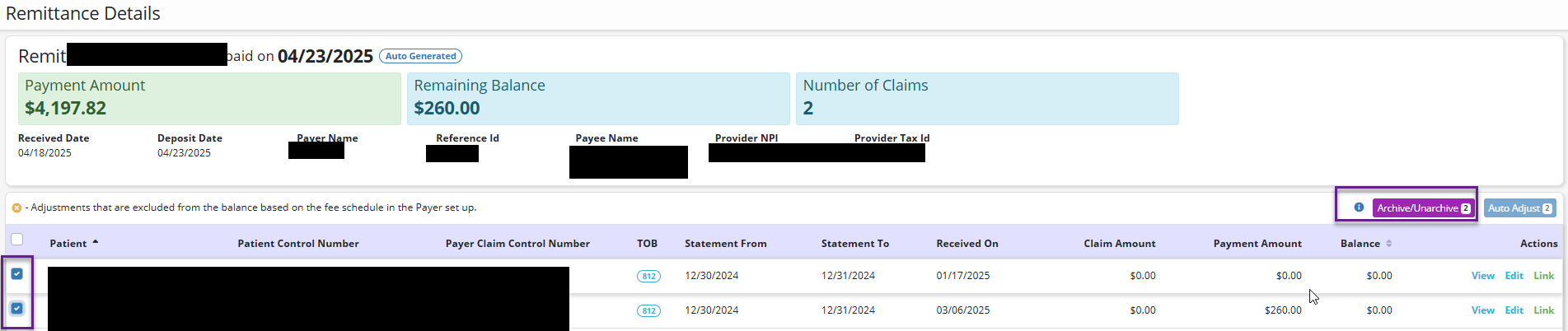Click the Balance column sort arrows
Viewport: 1568px width, 331px height.
1388,244
